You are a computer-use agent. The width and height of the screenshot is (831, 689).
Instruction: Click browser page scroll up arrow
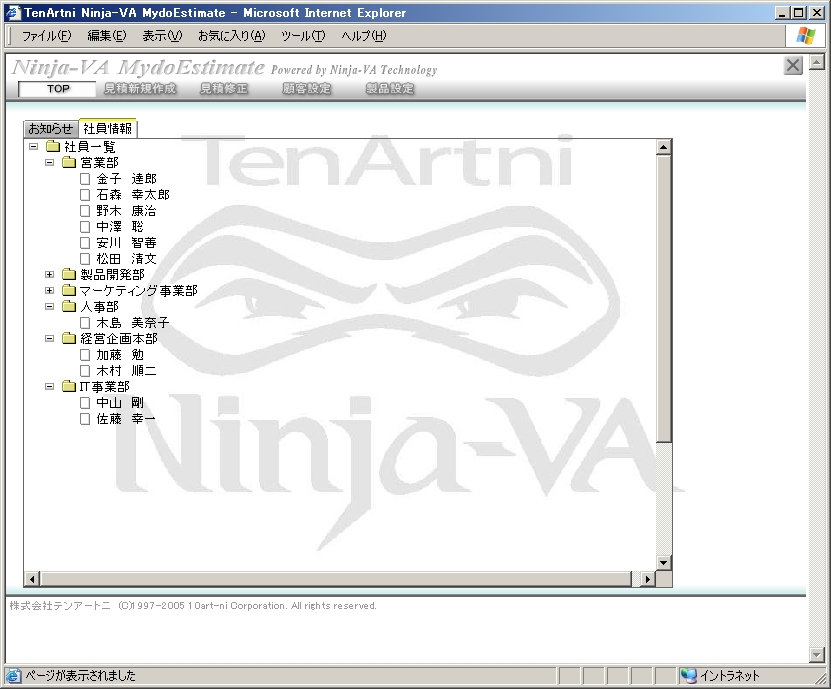coord(817,63)
